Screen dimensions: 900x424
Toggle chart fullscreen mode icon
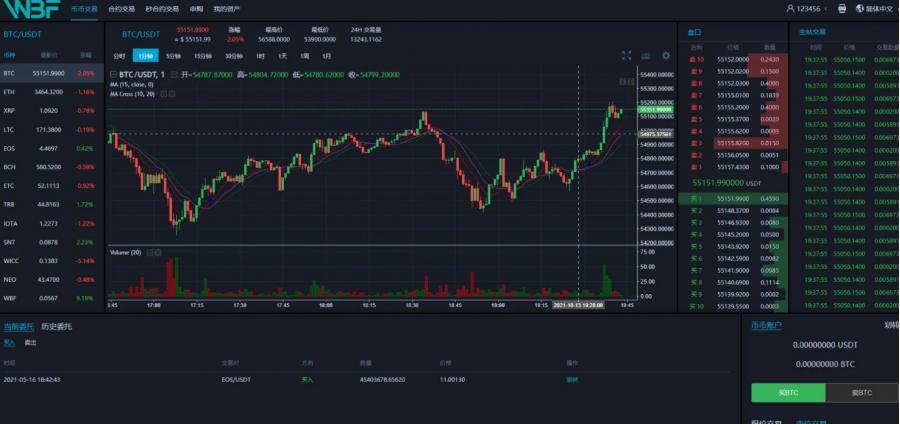pyautogui.click(x=626, y=56)
